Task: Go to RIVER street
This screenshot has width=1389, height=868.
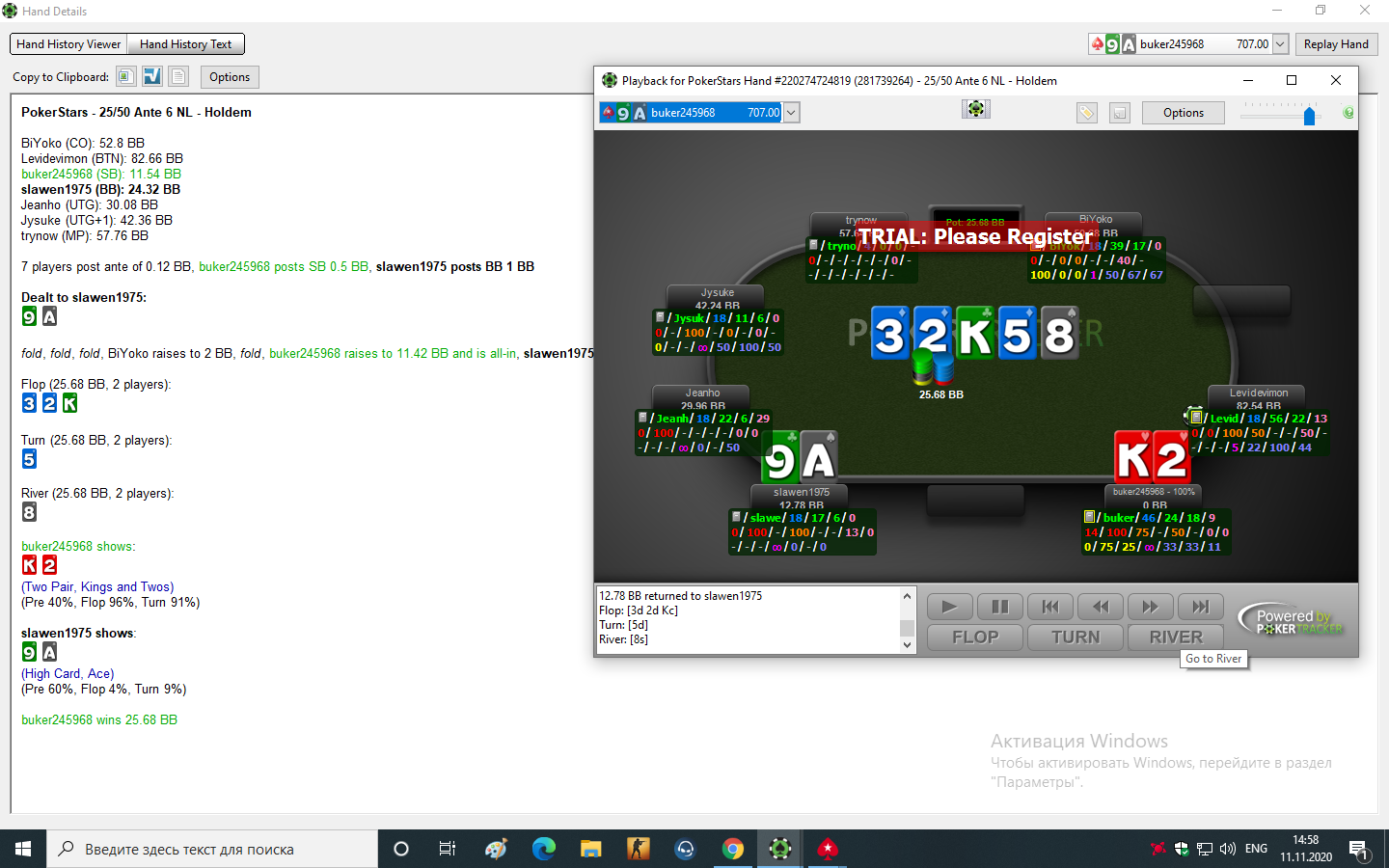Action: click(x=1176, y=637)
